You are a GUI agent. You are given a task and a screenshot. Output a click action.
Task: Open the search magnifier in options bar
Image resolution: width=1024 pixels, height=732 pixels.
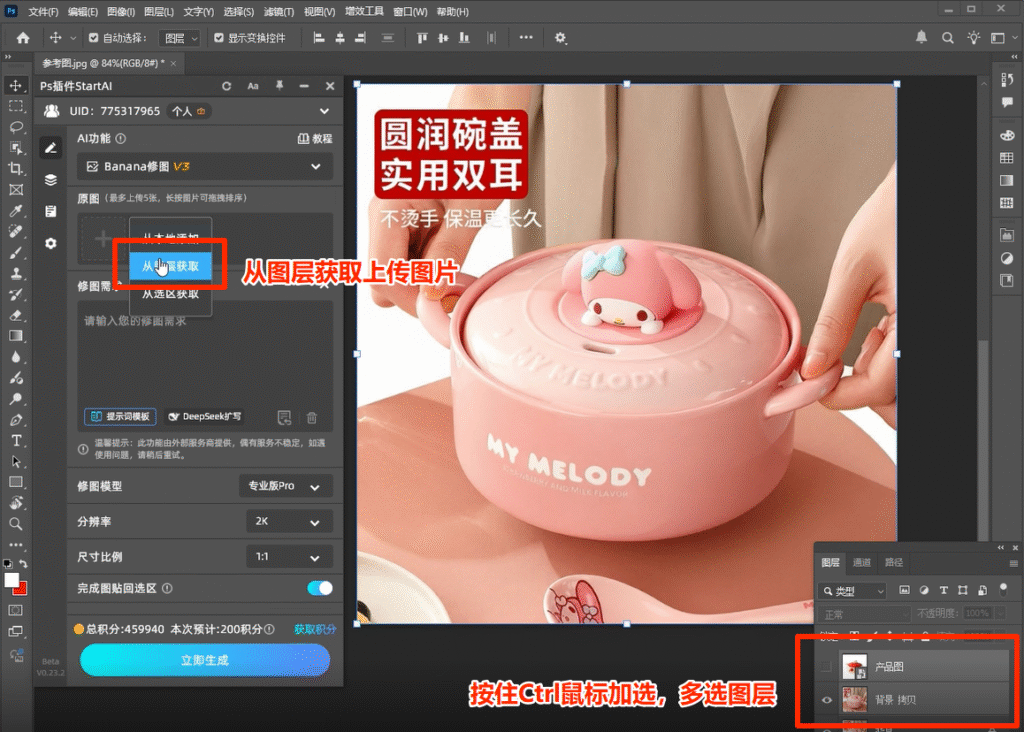(948, 38)
